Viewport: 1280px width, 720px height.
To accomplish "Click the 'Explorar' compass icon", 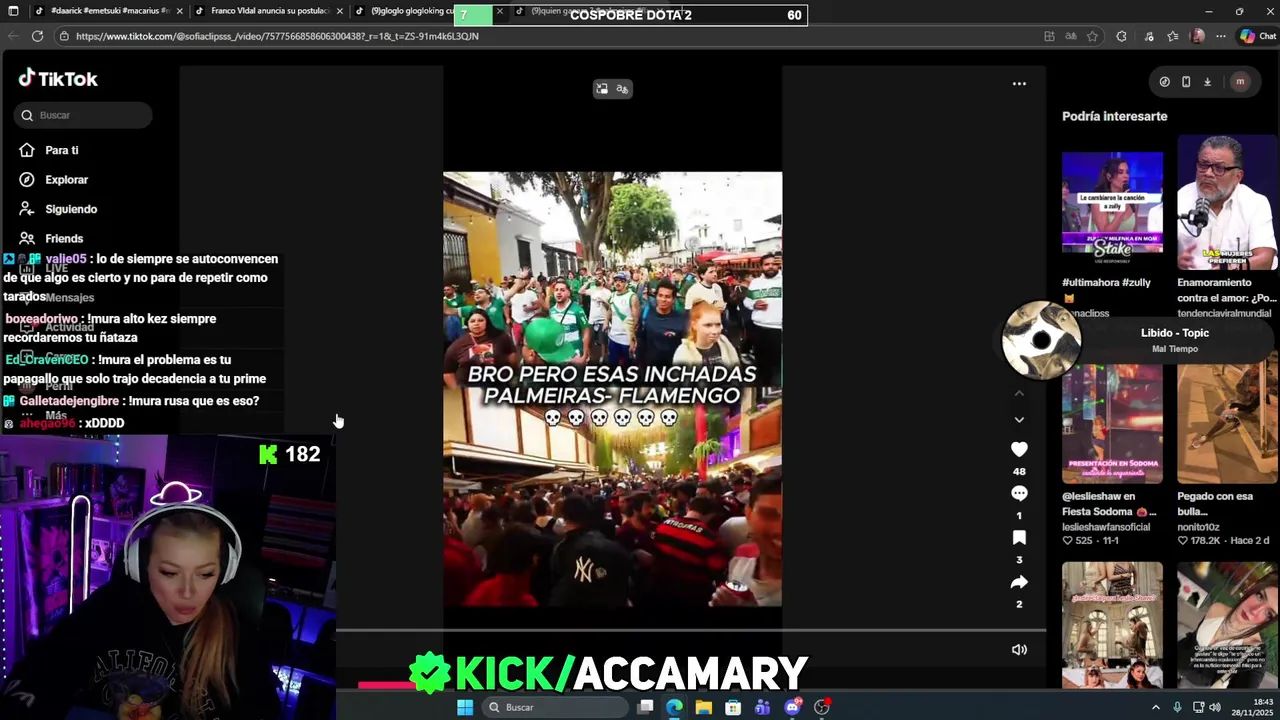I will [27, 180].
